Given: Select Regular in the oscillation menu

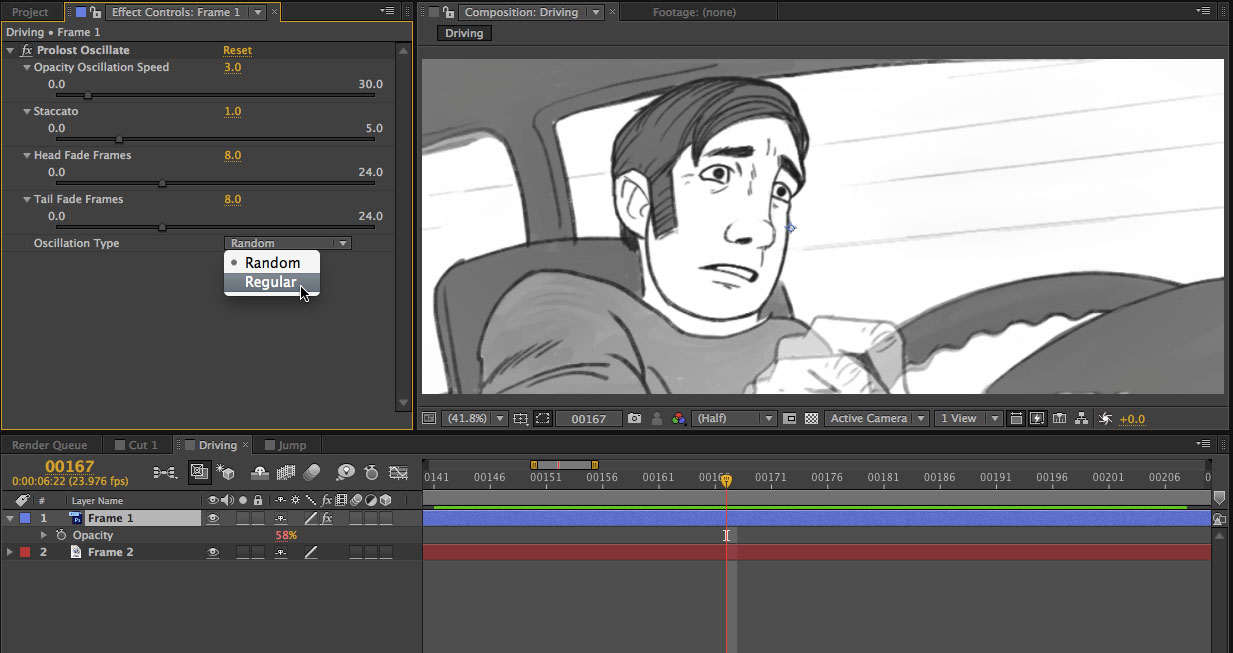Looking at the screenshot, I should [x=271, y=283].
